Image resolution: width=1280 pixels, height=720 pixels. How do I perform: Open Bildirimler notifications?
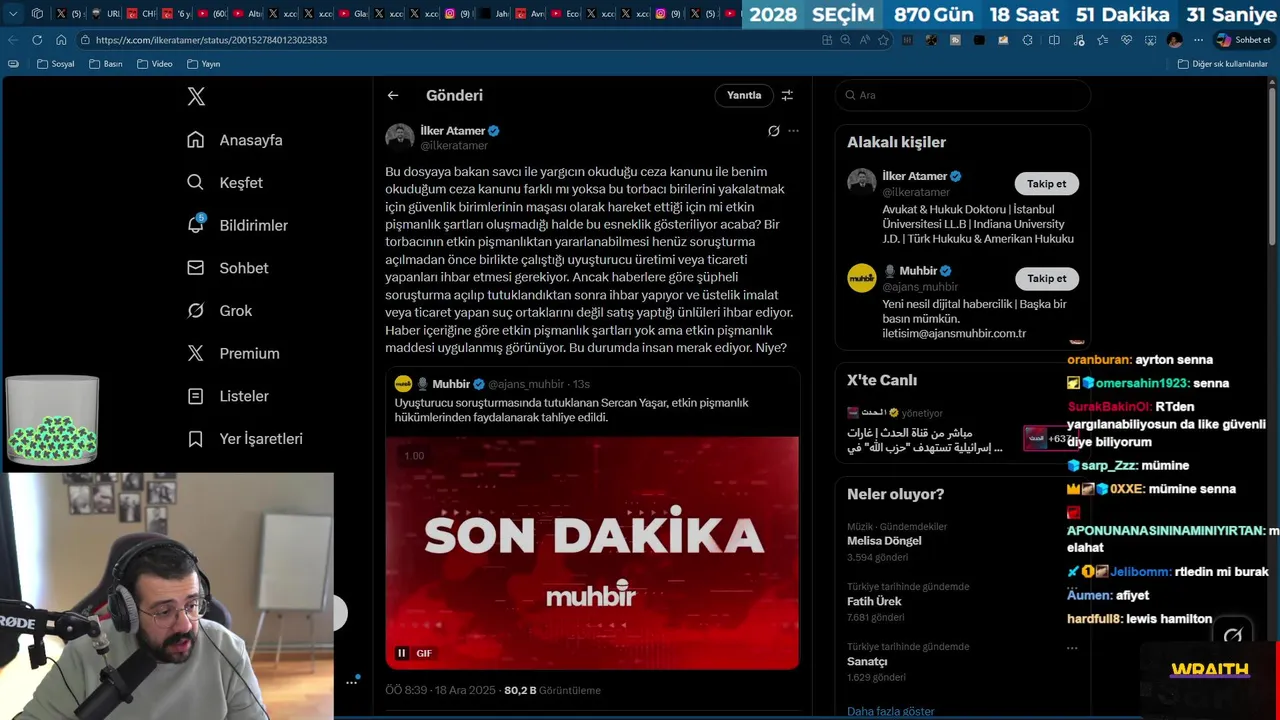237,225
